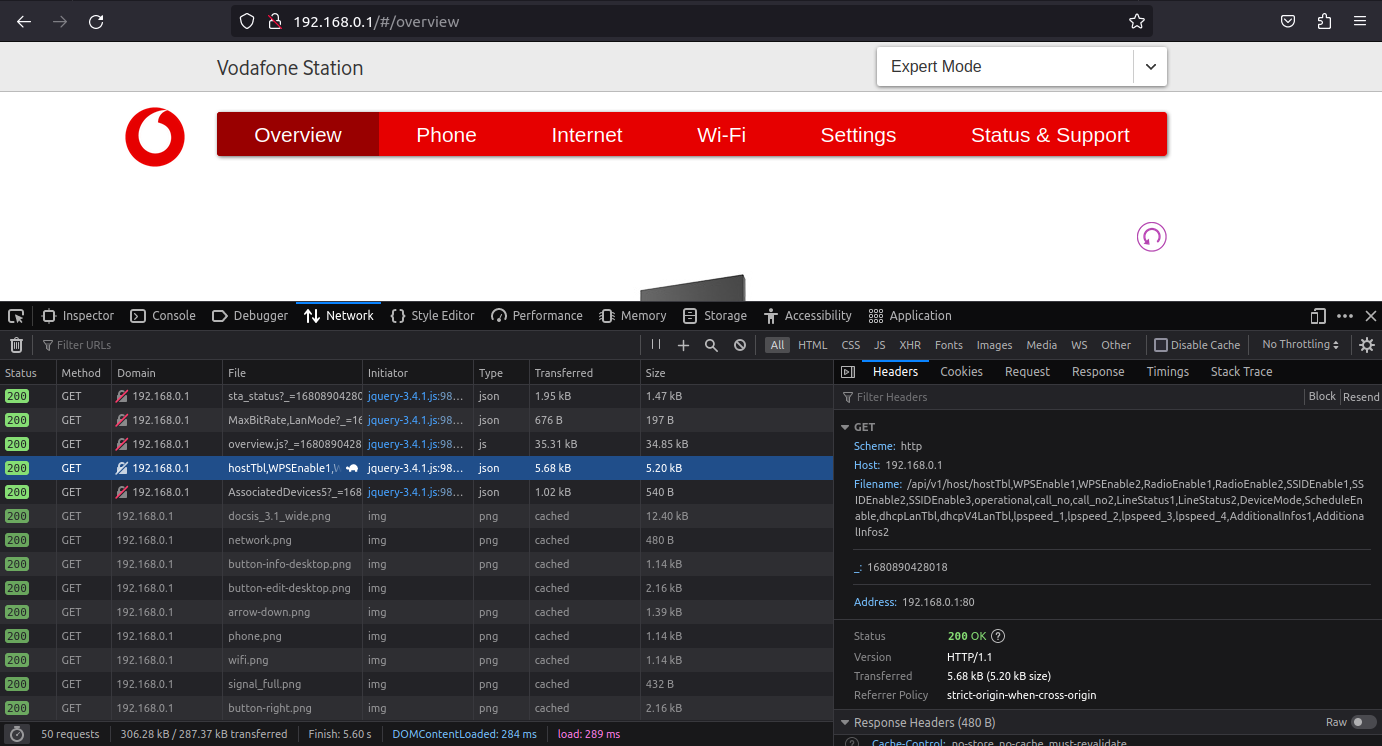Click the Filter URLs input field
The width and height of the screenshot is (1382, 746).
point(340,345)
